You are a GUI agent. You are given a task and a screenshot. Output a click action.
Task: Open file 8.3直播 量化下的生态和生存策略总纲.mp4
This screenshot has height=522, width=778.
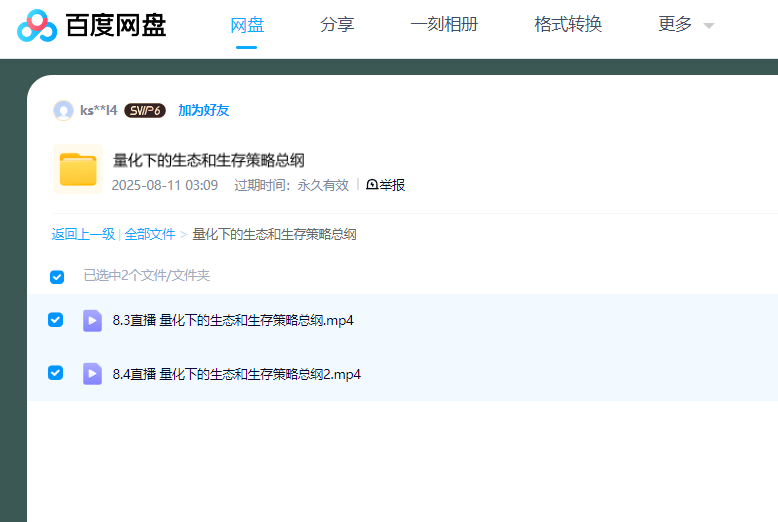pyautogui.click(x=233, y=320)
